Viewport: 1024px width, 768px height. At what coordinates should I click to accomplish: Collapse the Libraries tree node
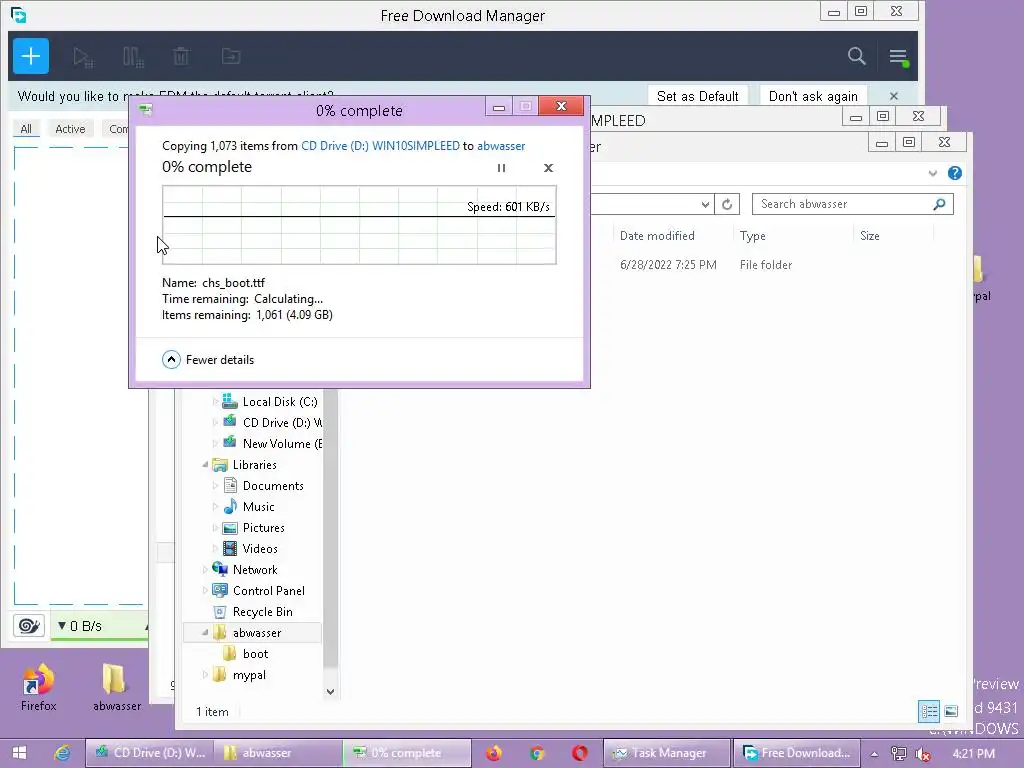tap(205, 464)
